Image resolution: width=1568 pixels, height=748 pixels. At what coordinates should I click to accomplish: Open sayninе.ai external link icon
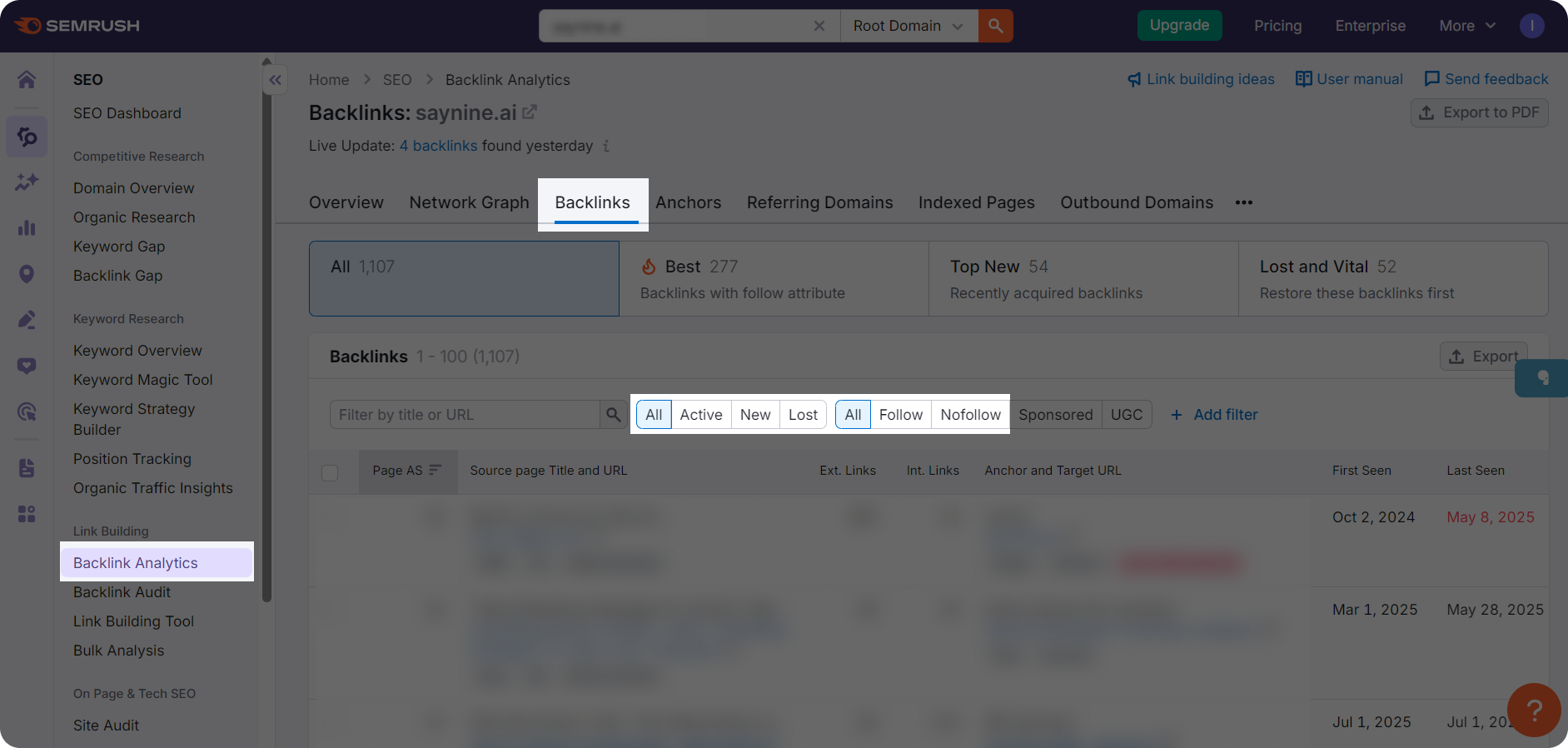pos(530,111)
